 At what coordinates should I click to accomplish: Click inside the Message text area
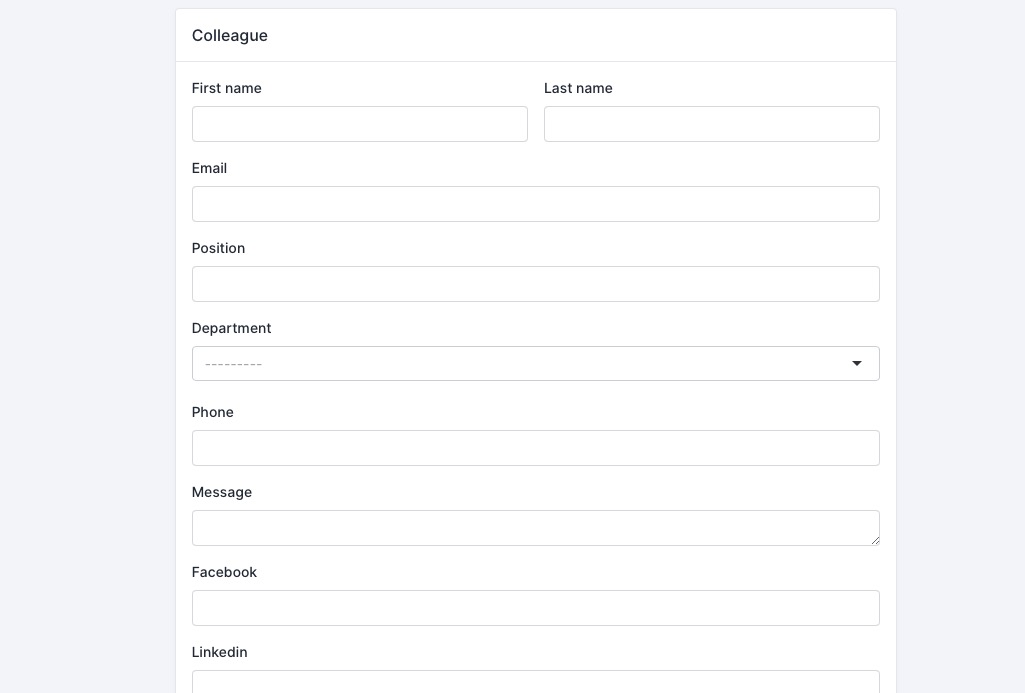point(536,528)
